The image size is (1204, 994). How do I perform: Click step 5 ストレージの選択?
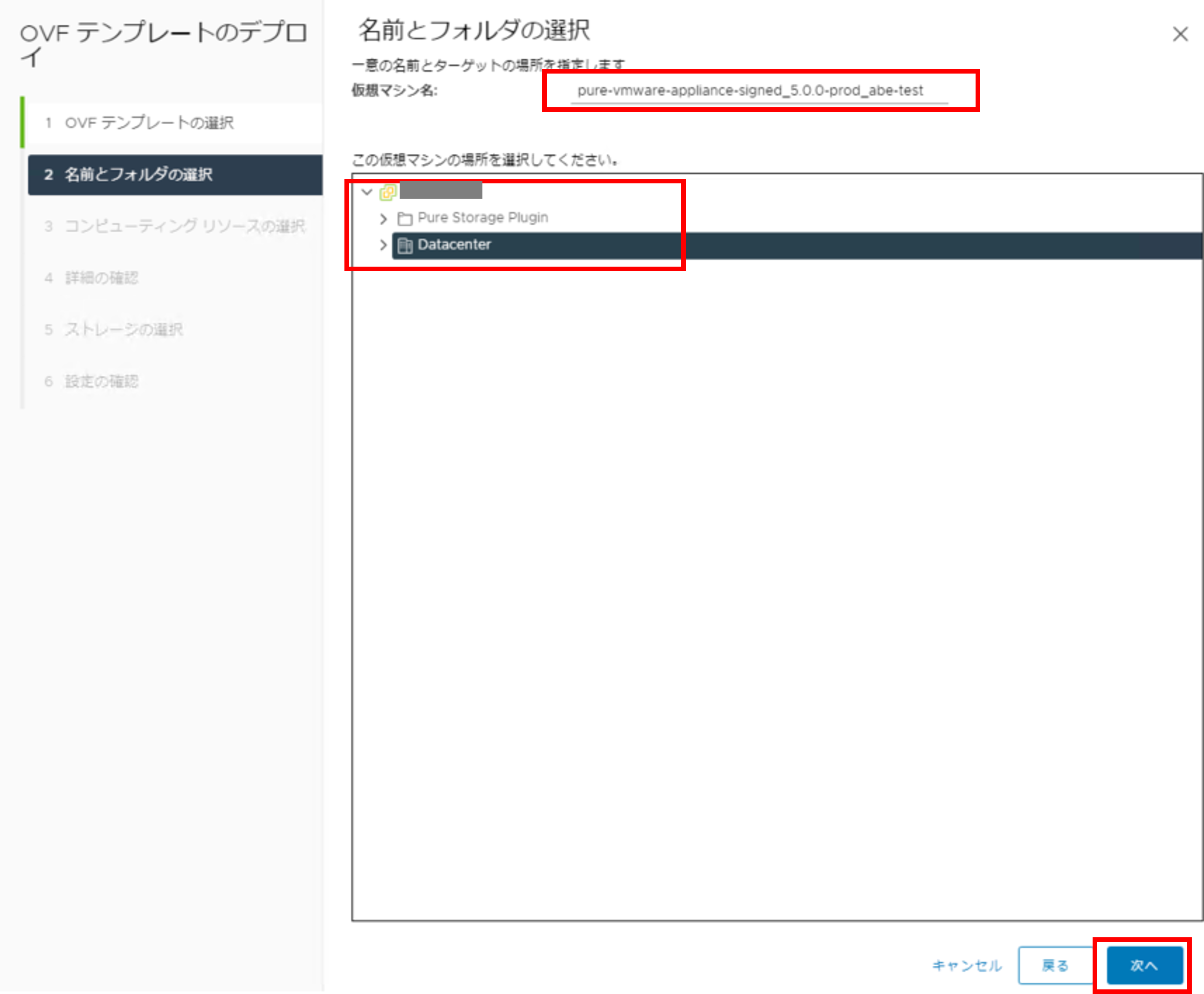[123, 329]
